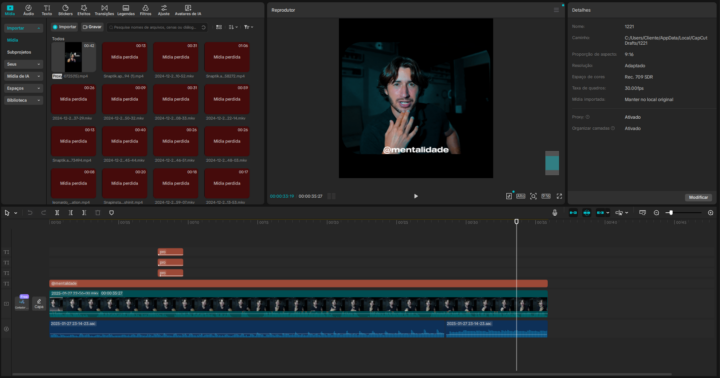
Task: Expand the Mídia de IA section
Action: point(23,76)
